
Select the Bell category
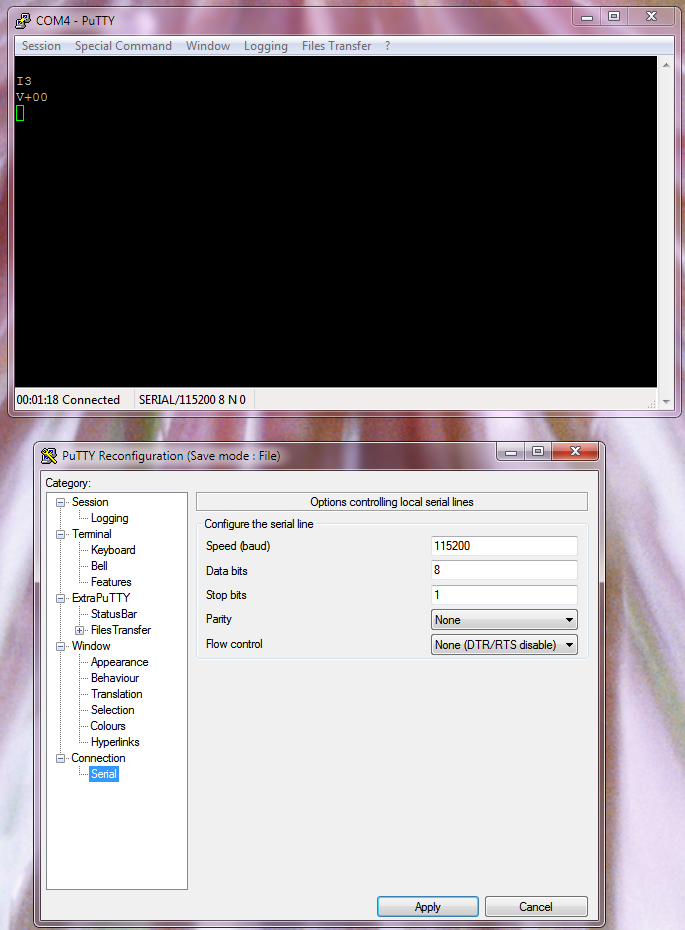[x=99, y=566]
